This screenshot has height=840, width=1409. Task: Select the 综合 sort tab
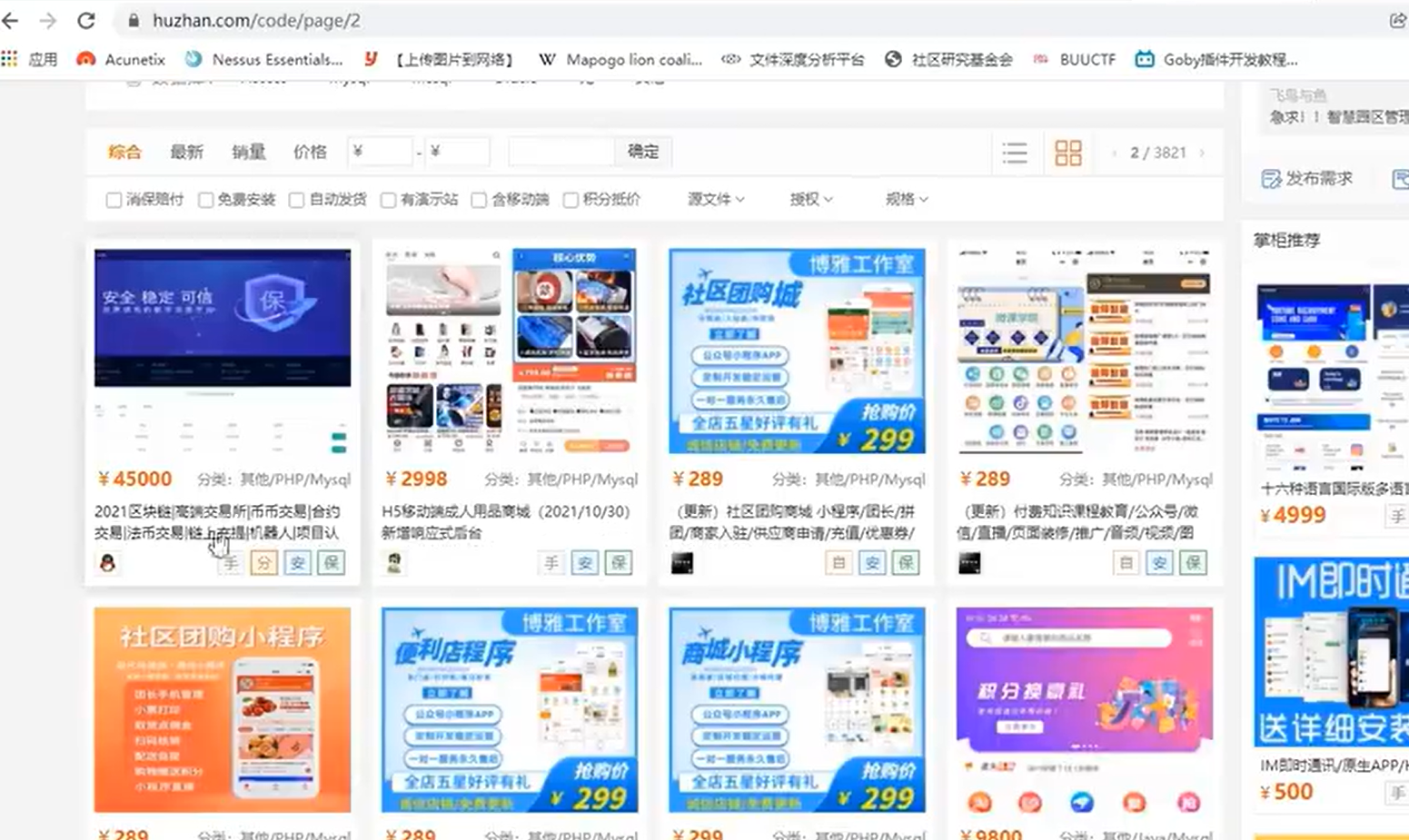124,152
